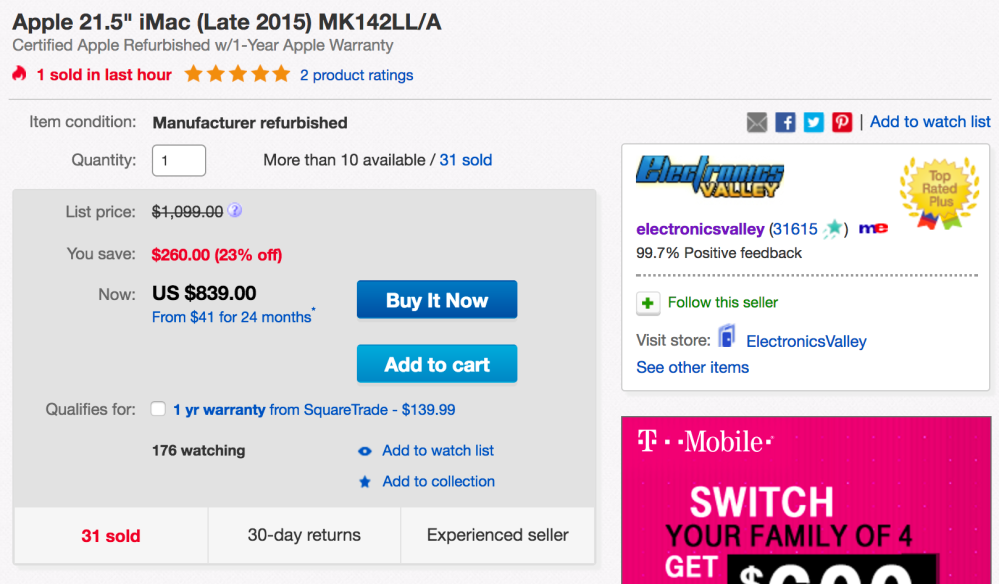This screenshot has height=584, width=999.
Task: Click the green plus follow seller icon
Action: (648, 303)
